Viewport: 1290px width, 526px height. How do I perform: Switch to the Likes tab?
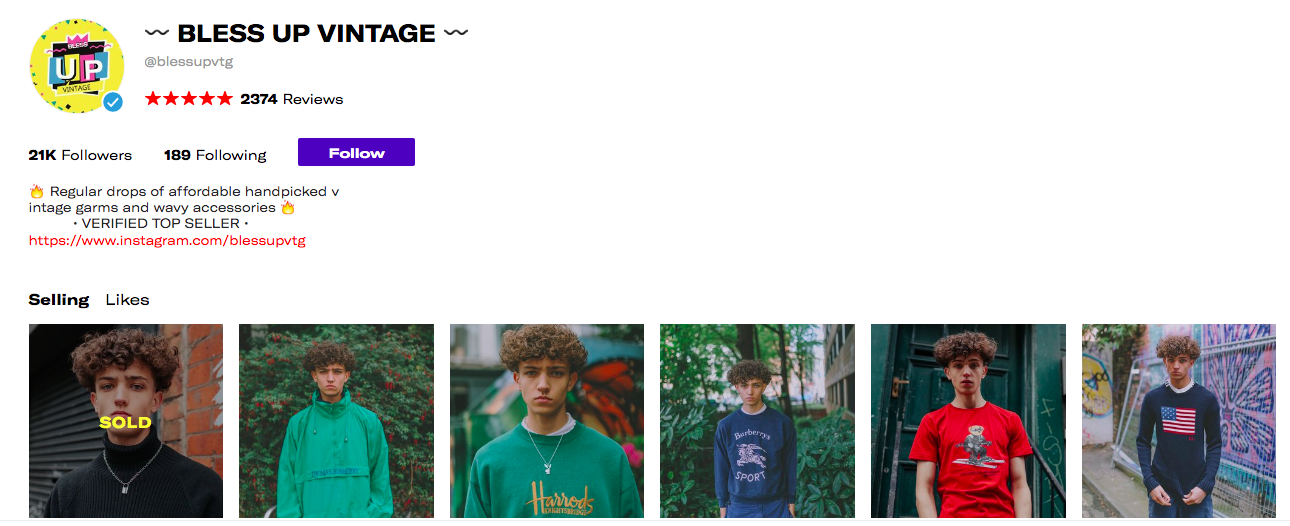point(127,300)
